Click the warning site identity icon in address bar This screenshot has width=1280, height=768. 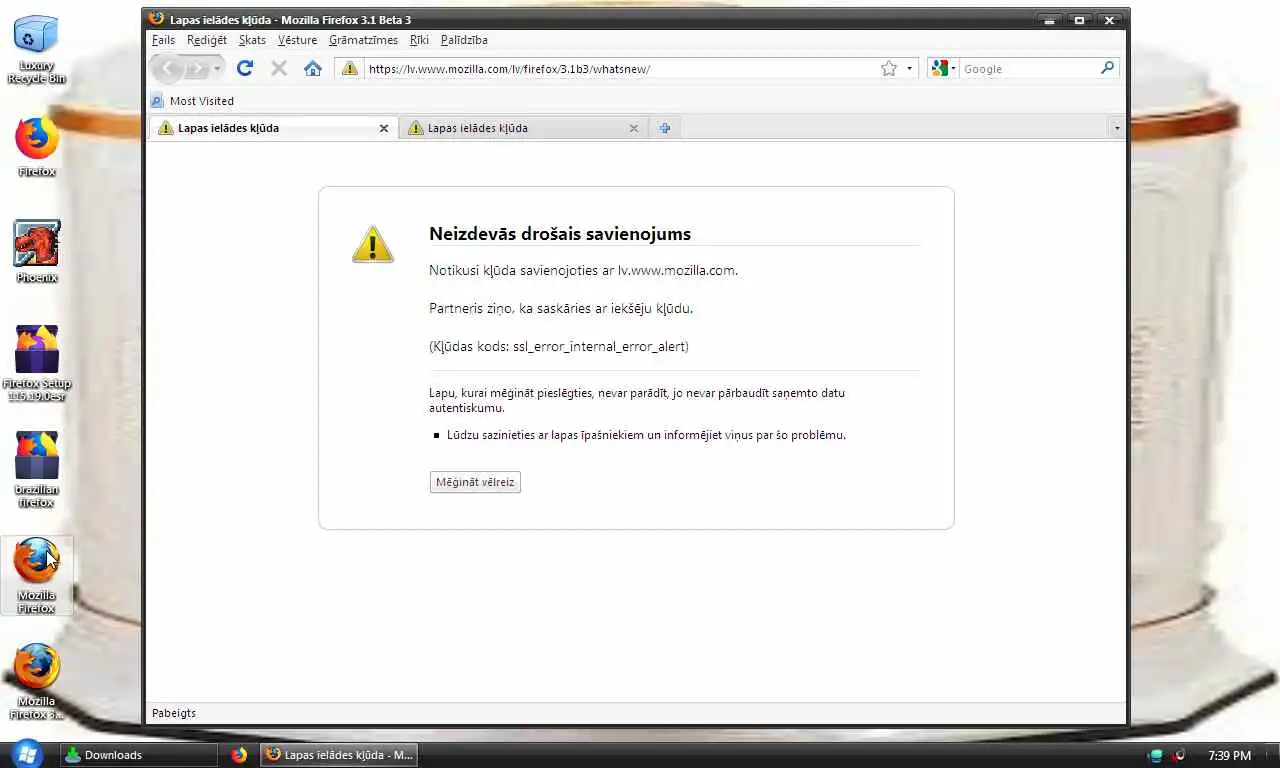click(349, 68)
